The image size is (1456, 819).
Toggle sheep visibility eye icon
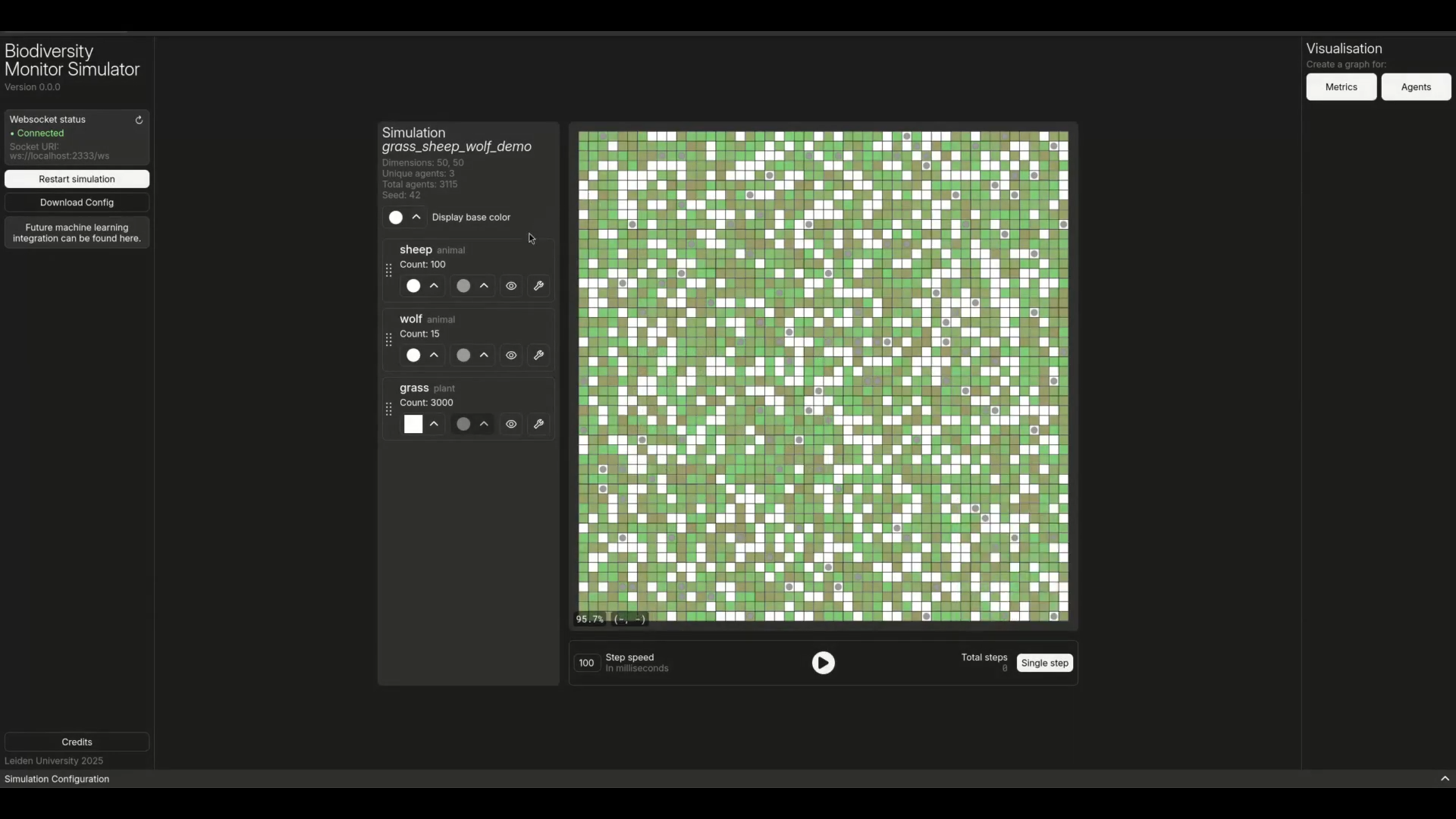pos(511,286)
